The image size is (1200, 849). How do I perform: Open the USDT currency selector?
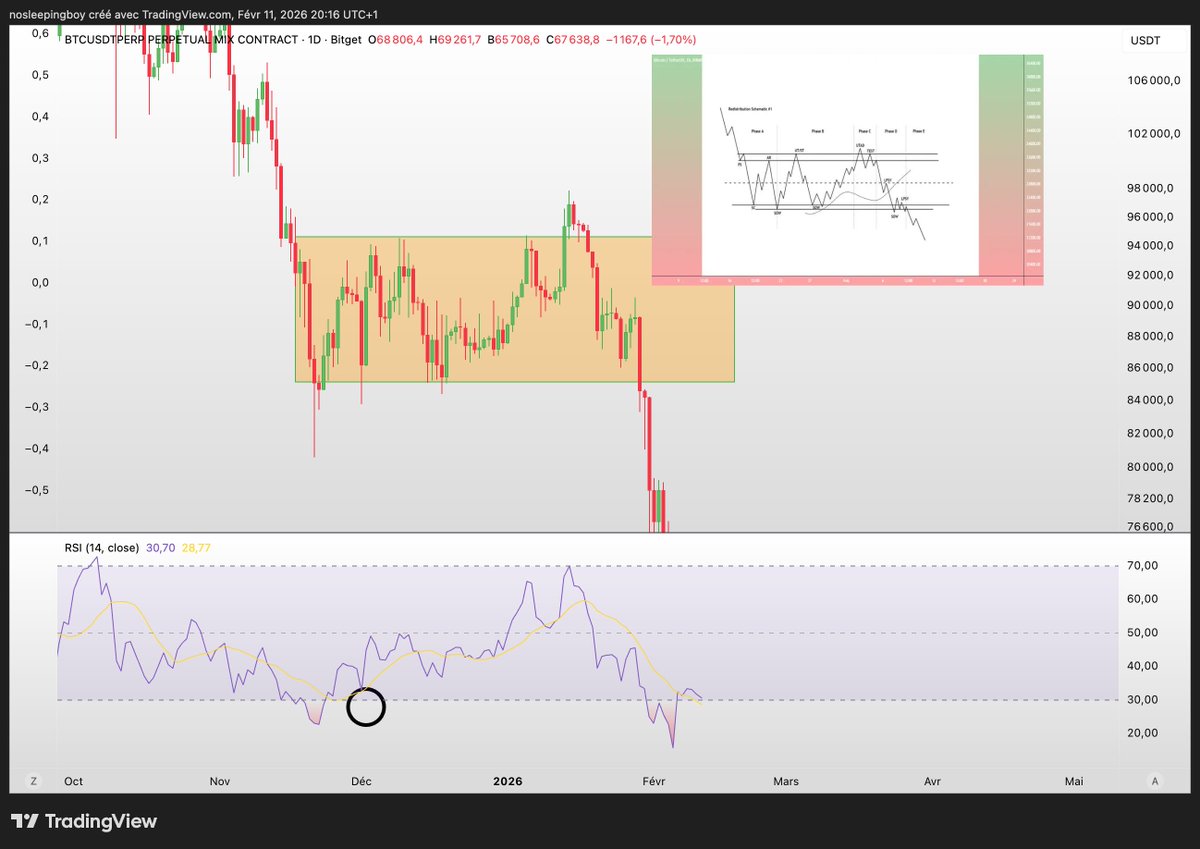1148,40
